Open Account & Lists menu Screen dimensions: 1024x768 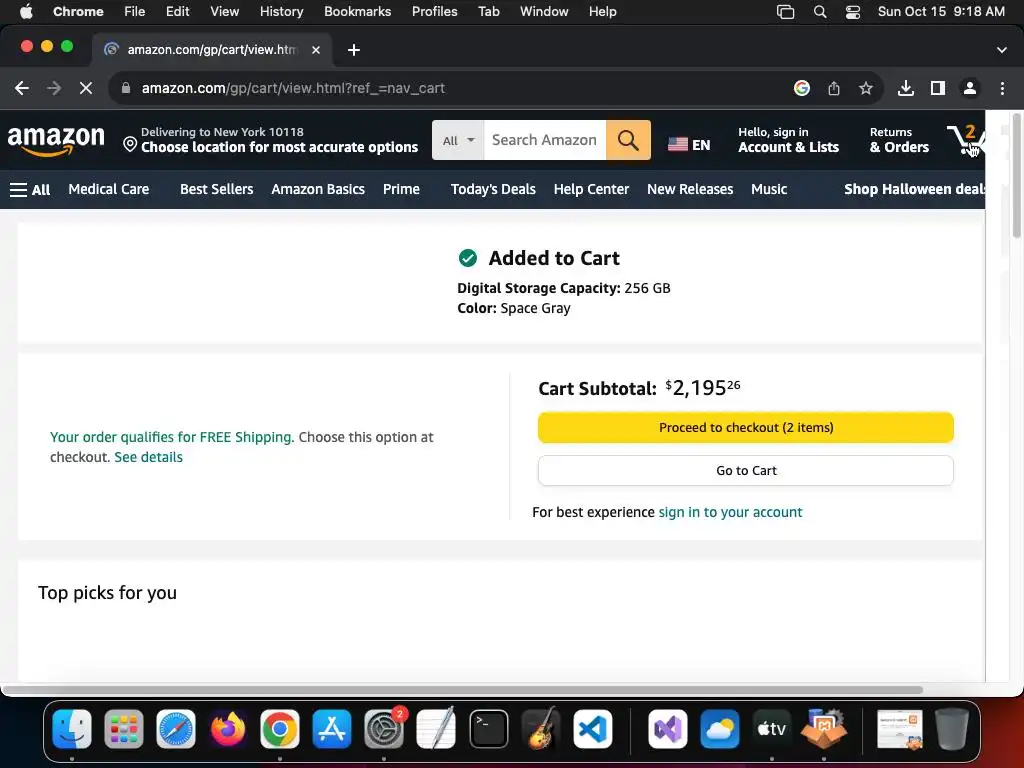788,140
